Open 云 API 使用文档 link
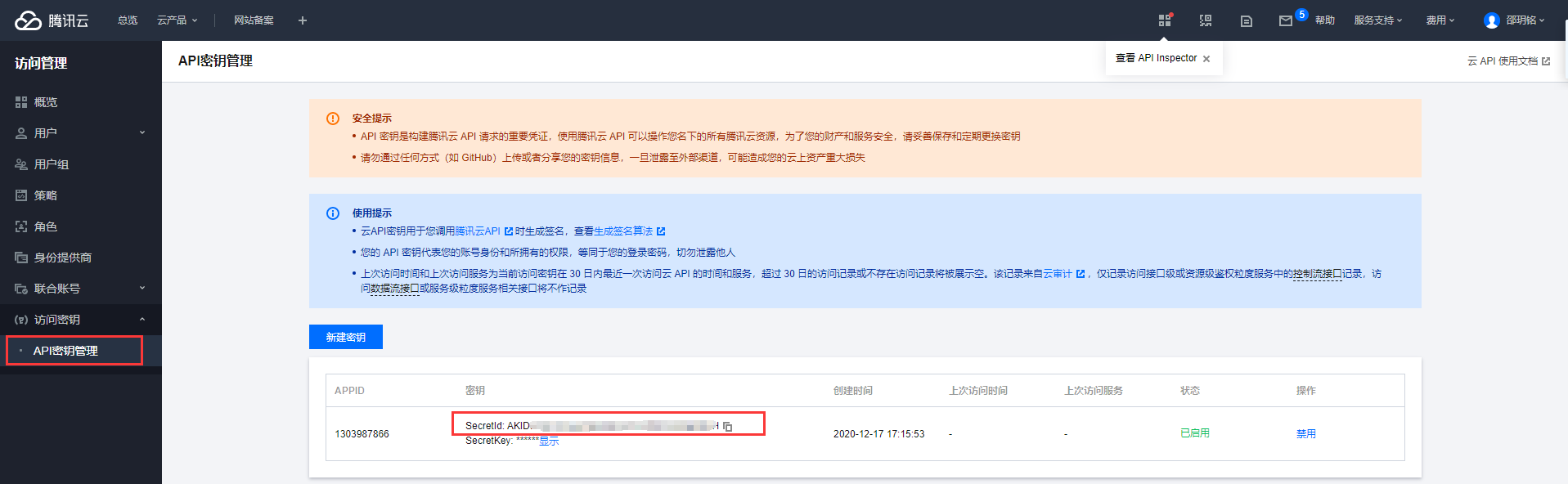 [1508, 61]
